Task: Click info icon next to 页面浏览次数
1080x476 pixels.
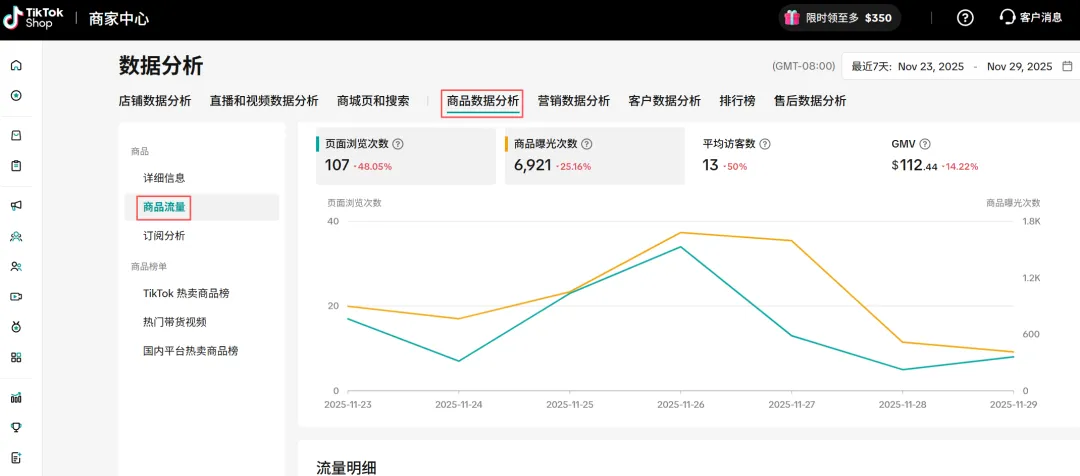Action: click(x=398, y=144)
